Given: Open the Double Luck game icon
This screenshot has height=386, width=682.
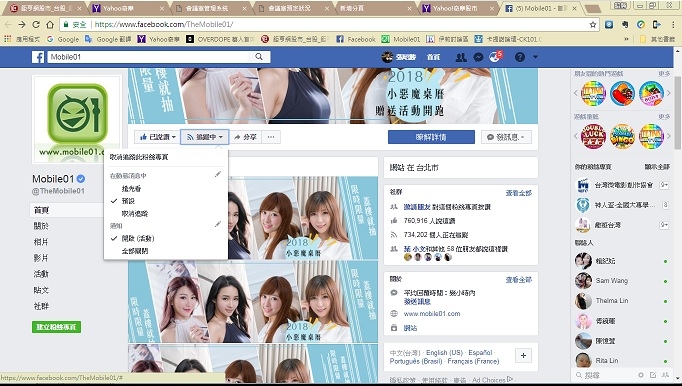Looking at the screenshot, I should coord(593,136).
